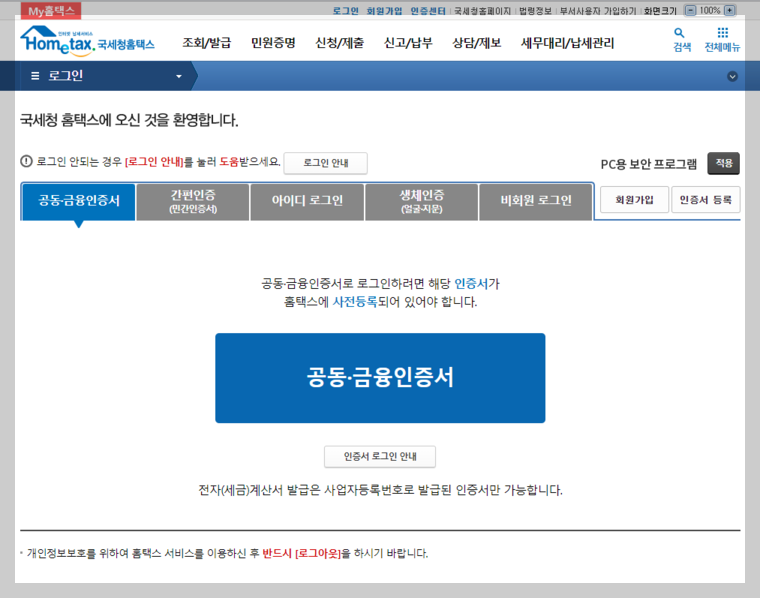The width and height of the screenshot is (760, 598).
Task: Select the 비회원 로그인 tab
Action: (536, 202)
